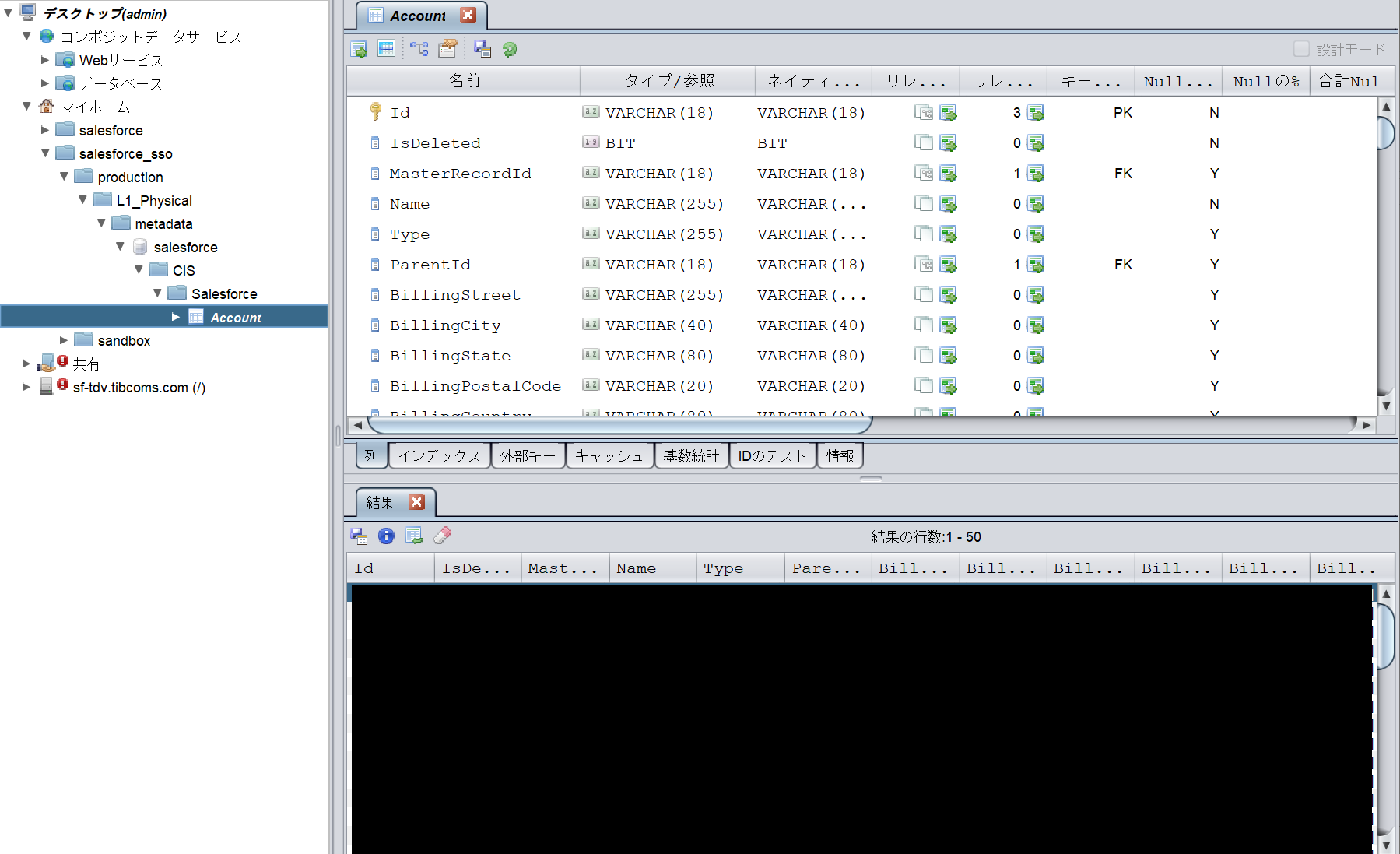Click the show contents icon with green arrow

[x=359, y=50]
